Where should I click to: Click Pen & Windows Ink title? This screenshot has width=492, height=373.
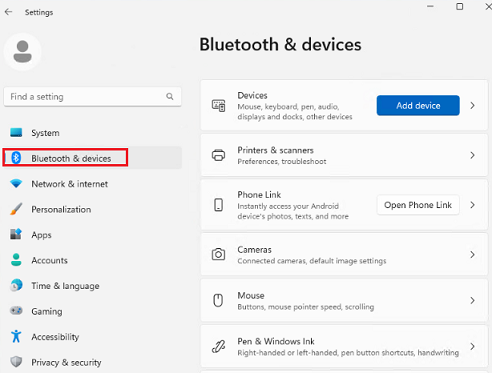pos(276,341)
